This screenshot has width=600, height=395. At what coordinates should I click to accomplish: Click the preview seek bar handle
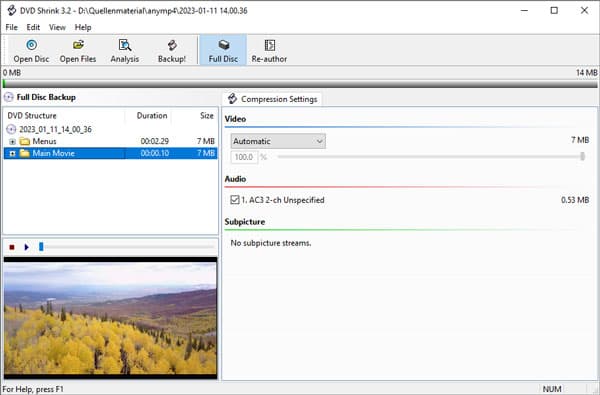pyautogui.click(x=41, y=247)
